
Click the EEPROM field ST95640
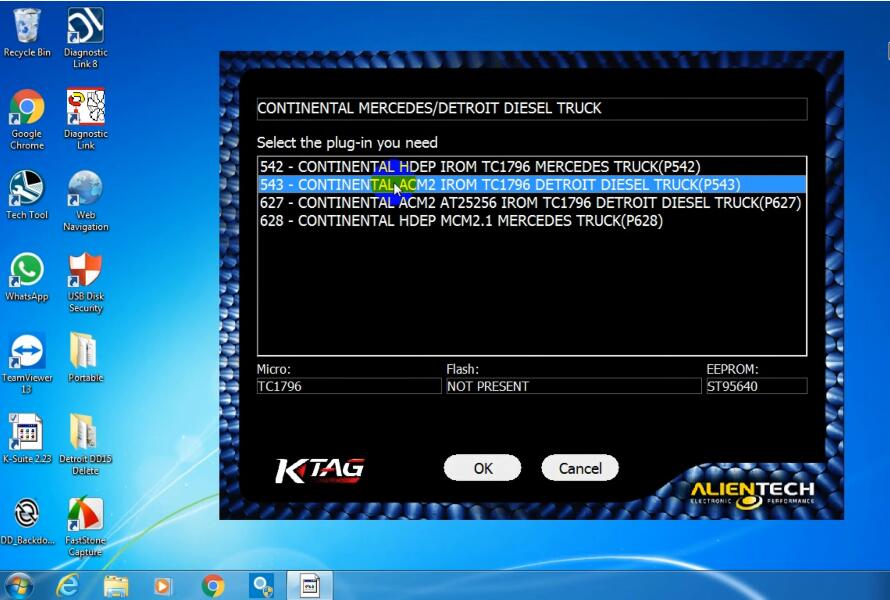coord(756,386)
